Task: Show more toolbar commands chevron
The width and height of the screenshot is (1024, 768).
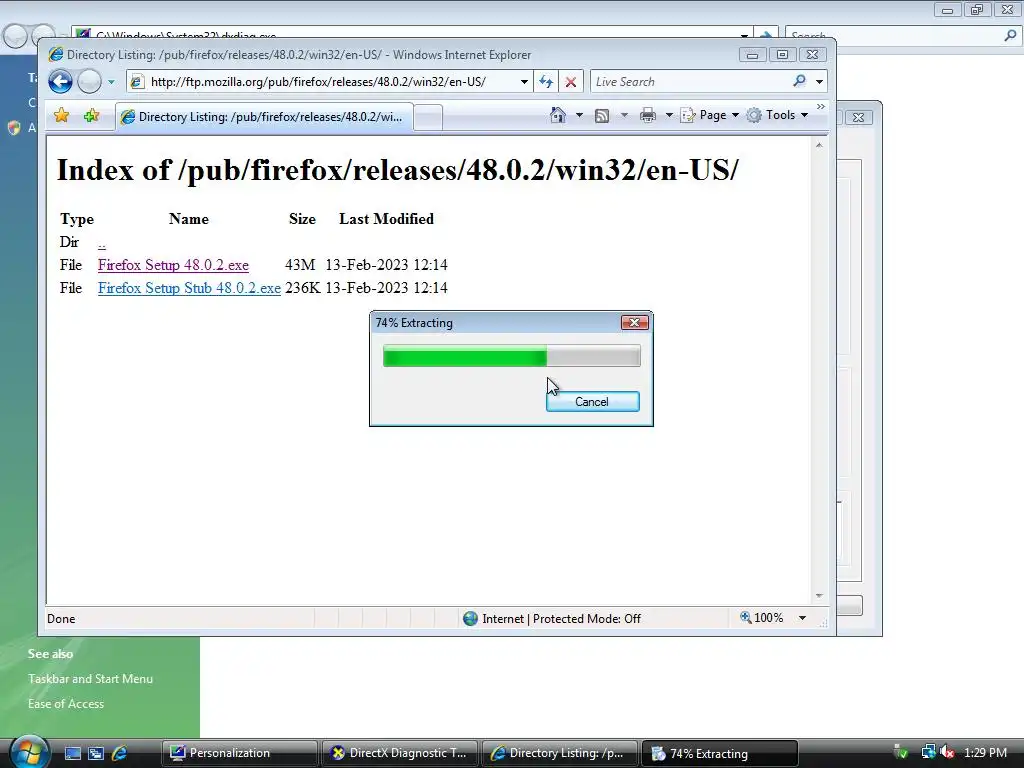Action: 821,106
